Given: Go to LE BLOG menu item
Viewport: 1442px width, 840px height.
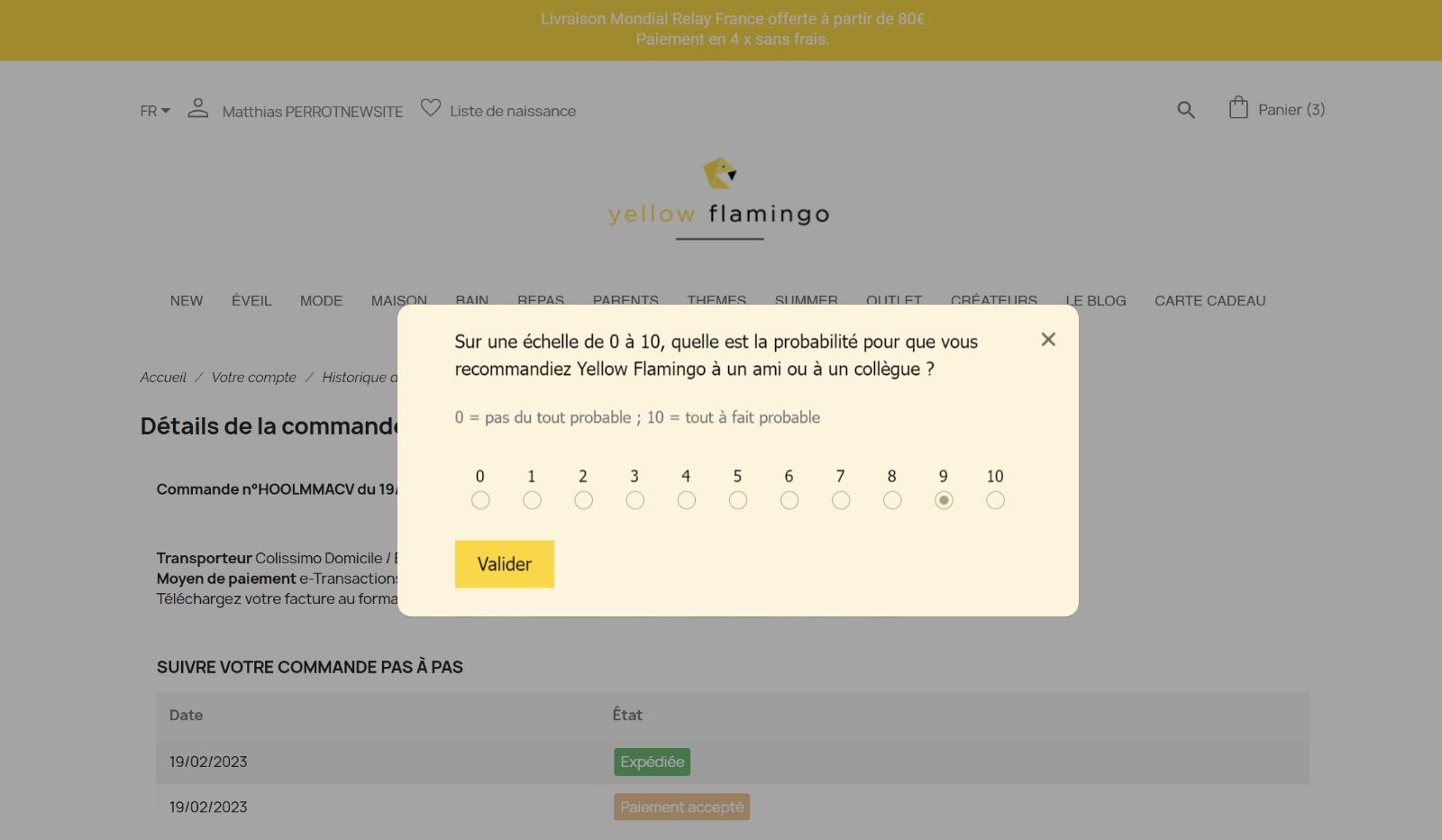Looking at the screenshot, I should (x=1096, y=301).
